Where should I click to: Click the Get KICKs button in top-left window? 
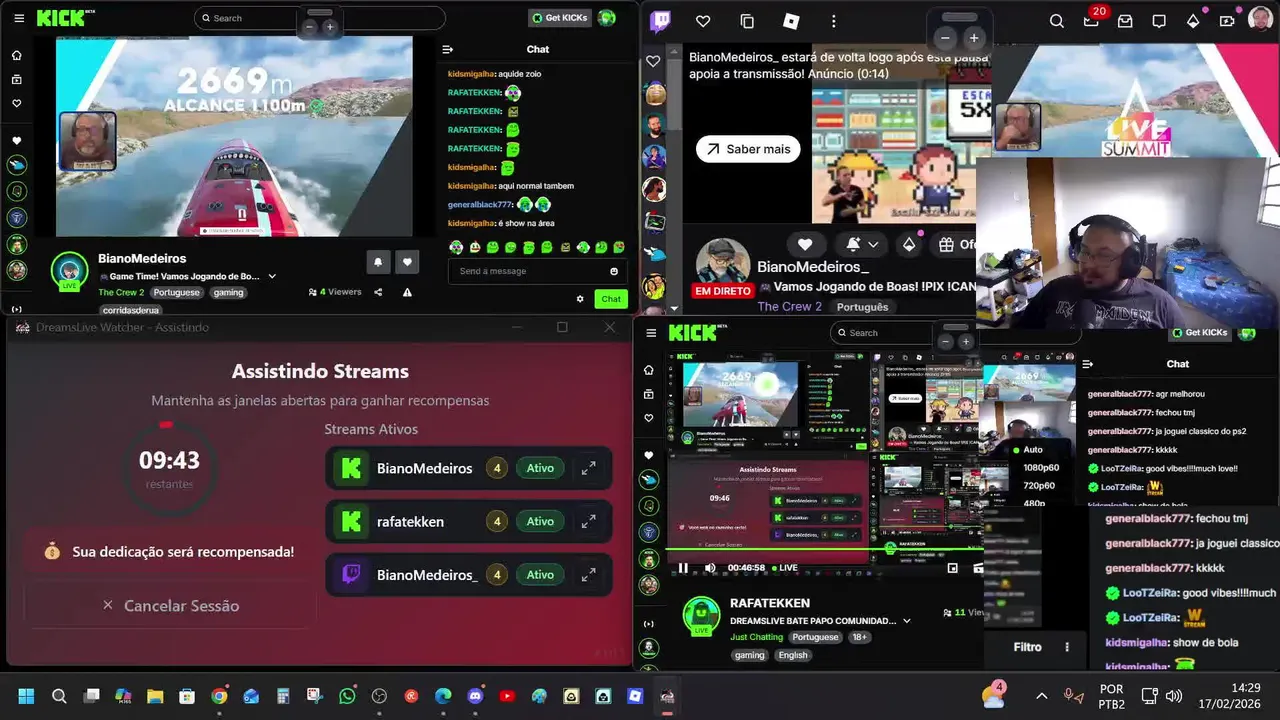tap(560, 18)
